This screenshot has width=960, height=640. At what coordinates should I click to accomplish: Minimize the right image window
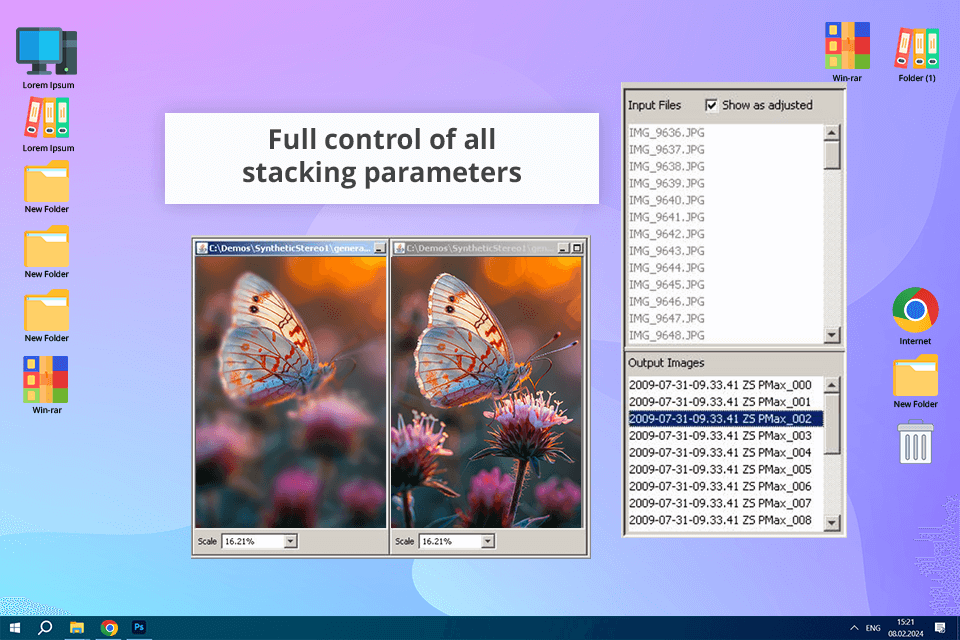click(x=564, y=248)
